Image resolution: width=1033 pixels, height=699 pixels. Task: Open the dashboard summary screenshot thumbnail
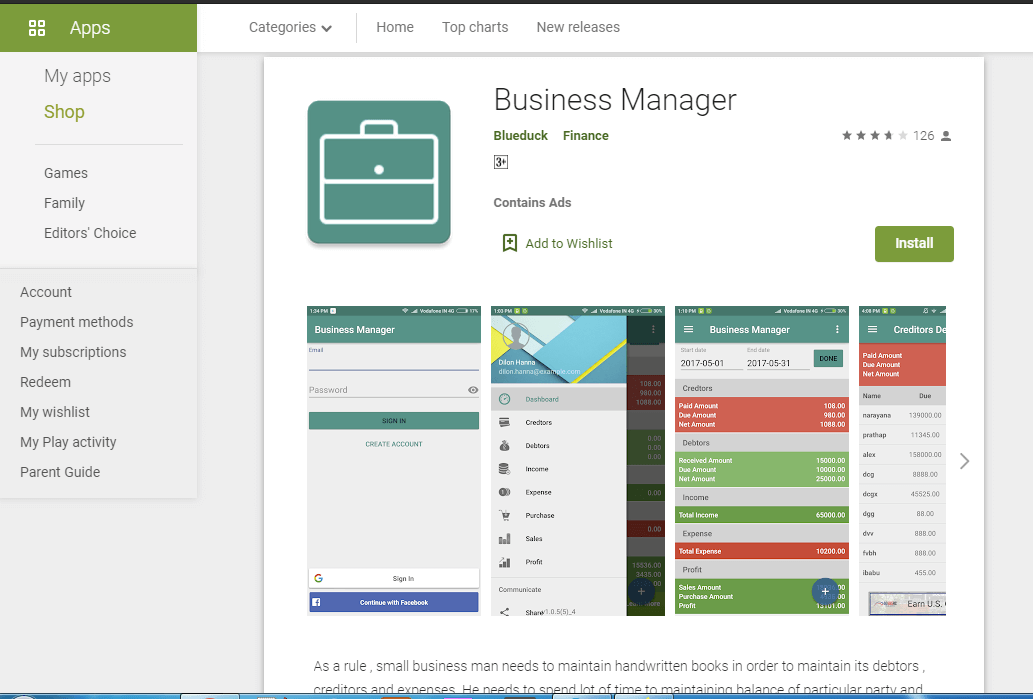point(762,461)
